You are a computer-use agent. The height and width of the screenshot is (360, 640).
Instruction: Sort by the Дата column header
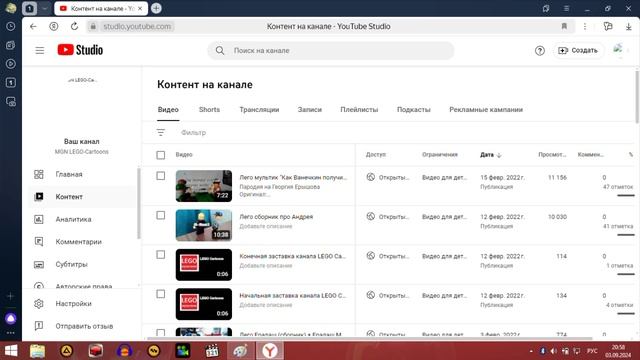(491, 155)
